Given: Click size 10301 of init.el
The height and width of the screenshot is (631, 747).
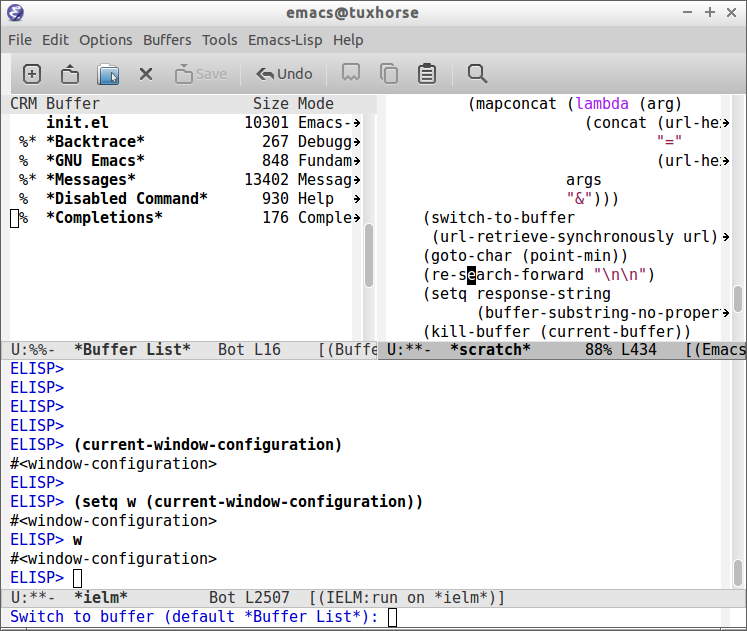Looking at the screenshot, I should tap(266, 123).
